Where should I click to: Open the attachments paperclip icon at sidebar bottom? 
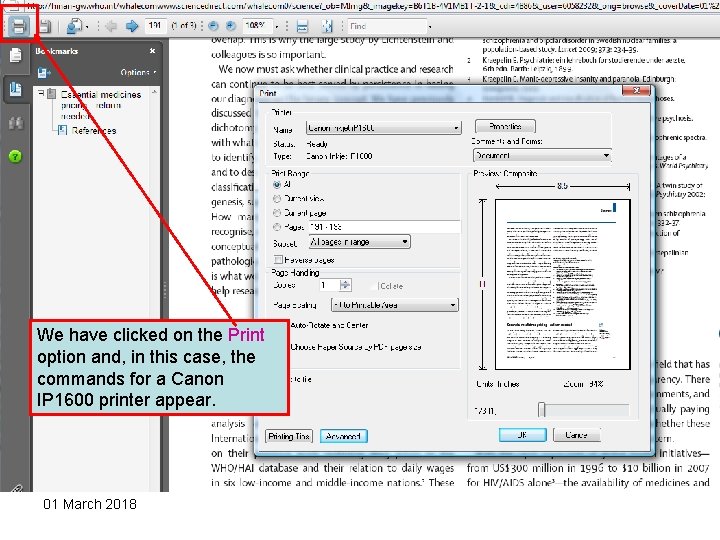pos(16,488)
